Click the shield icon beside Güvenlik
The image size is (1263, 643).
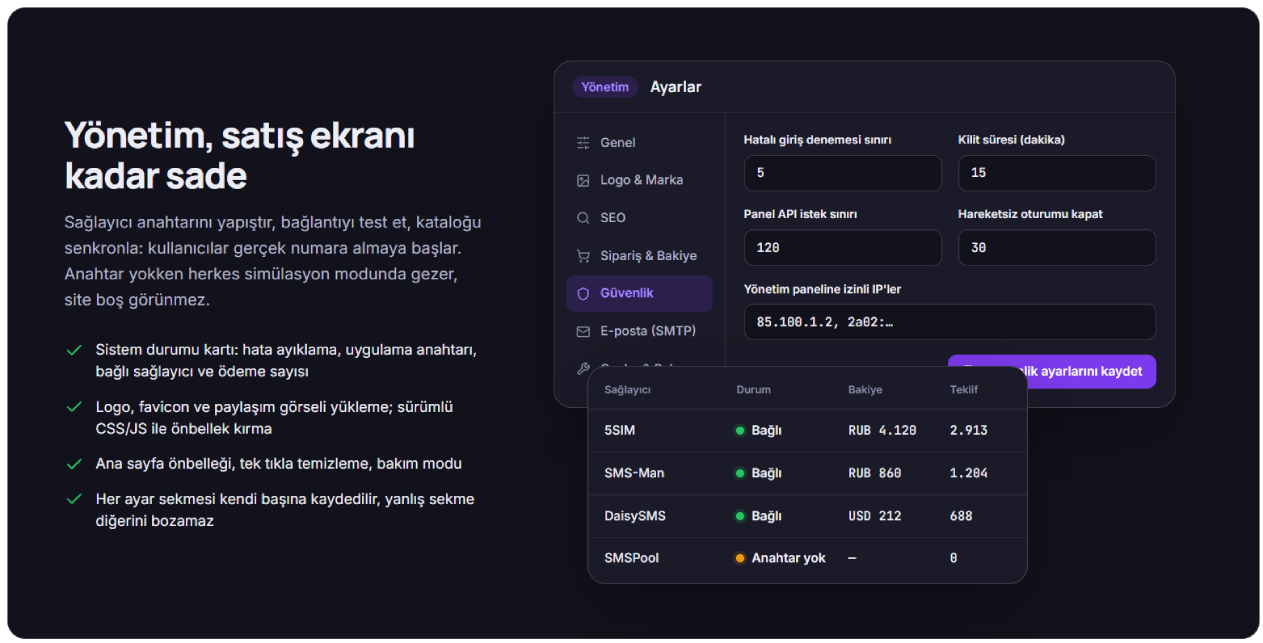pos(583,293)
